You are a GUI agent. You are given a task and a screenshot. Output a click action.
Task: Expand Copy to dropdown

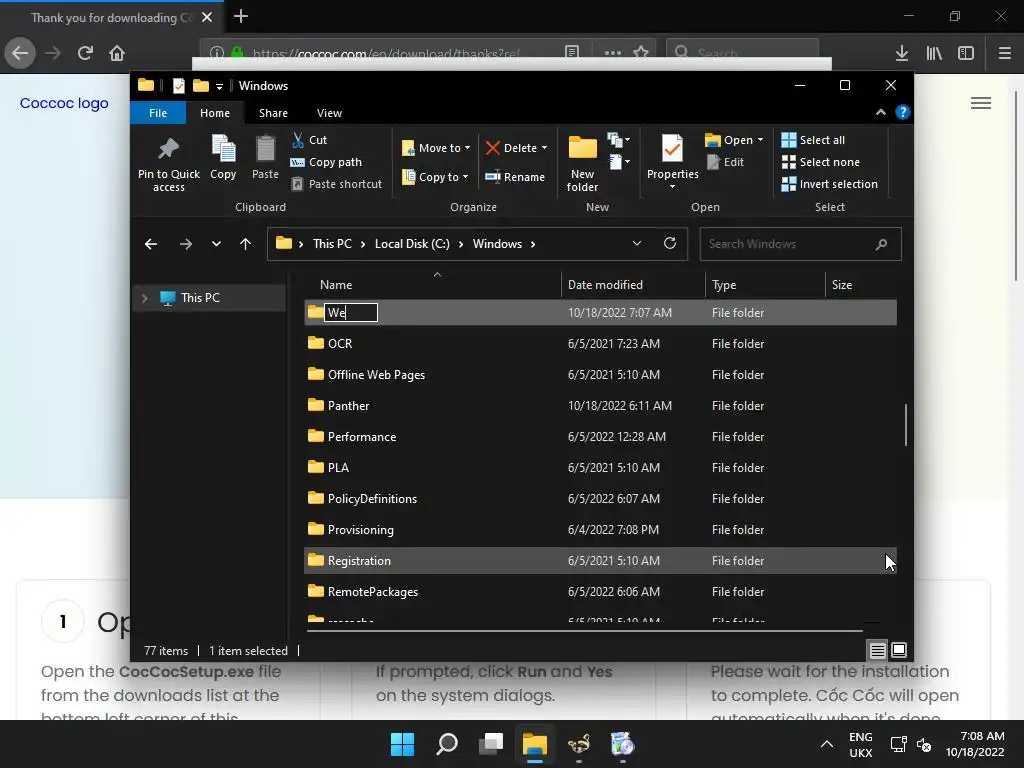(466, 177)
